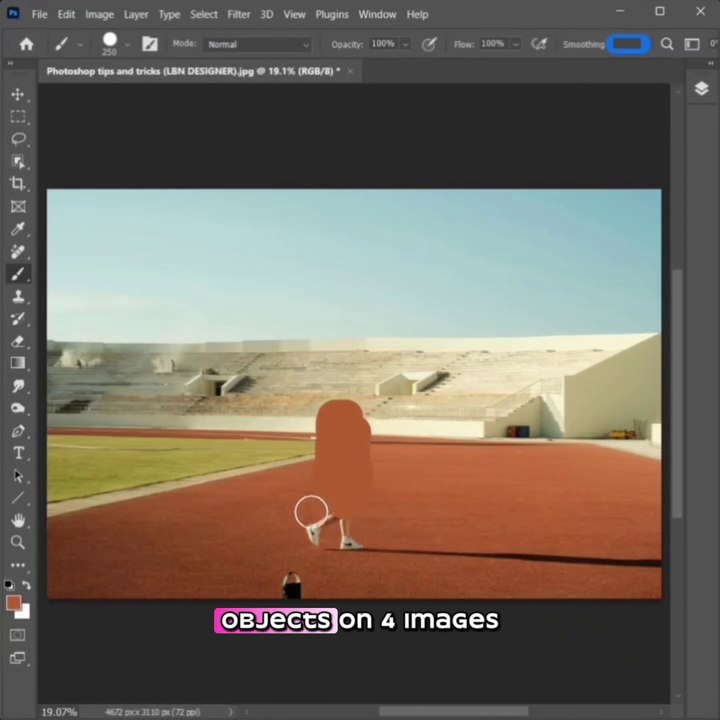Select the Clone Stamp tool

pyautogui.click(x=17, y=296)
